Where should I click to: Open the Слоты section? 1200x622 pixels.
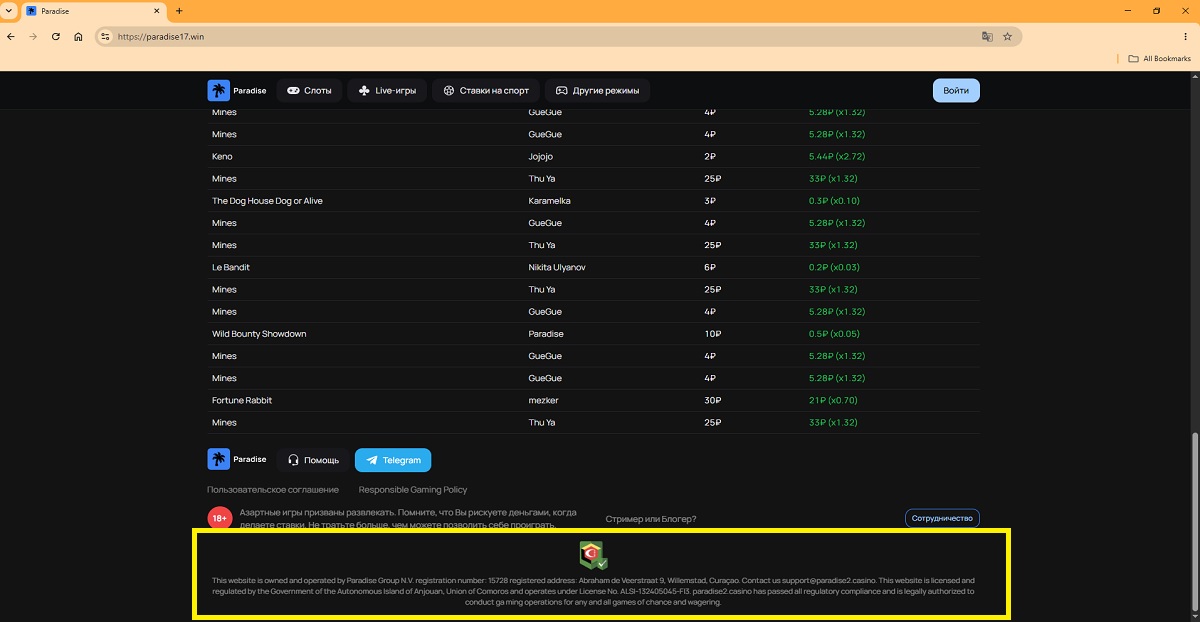click(309, 90)
